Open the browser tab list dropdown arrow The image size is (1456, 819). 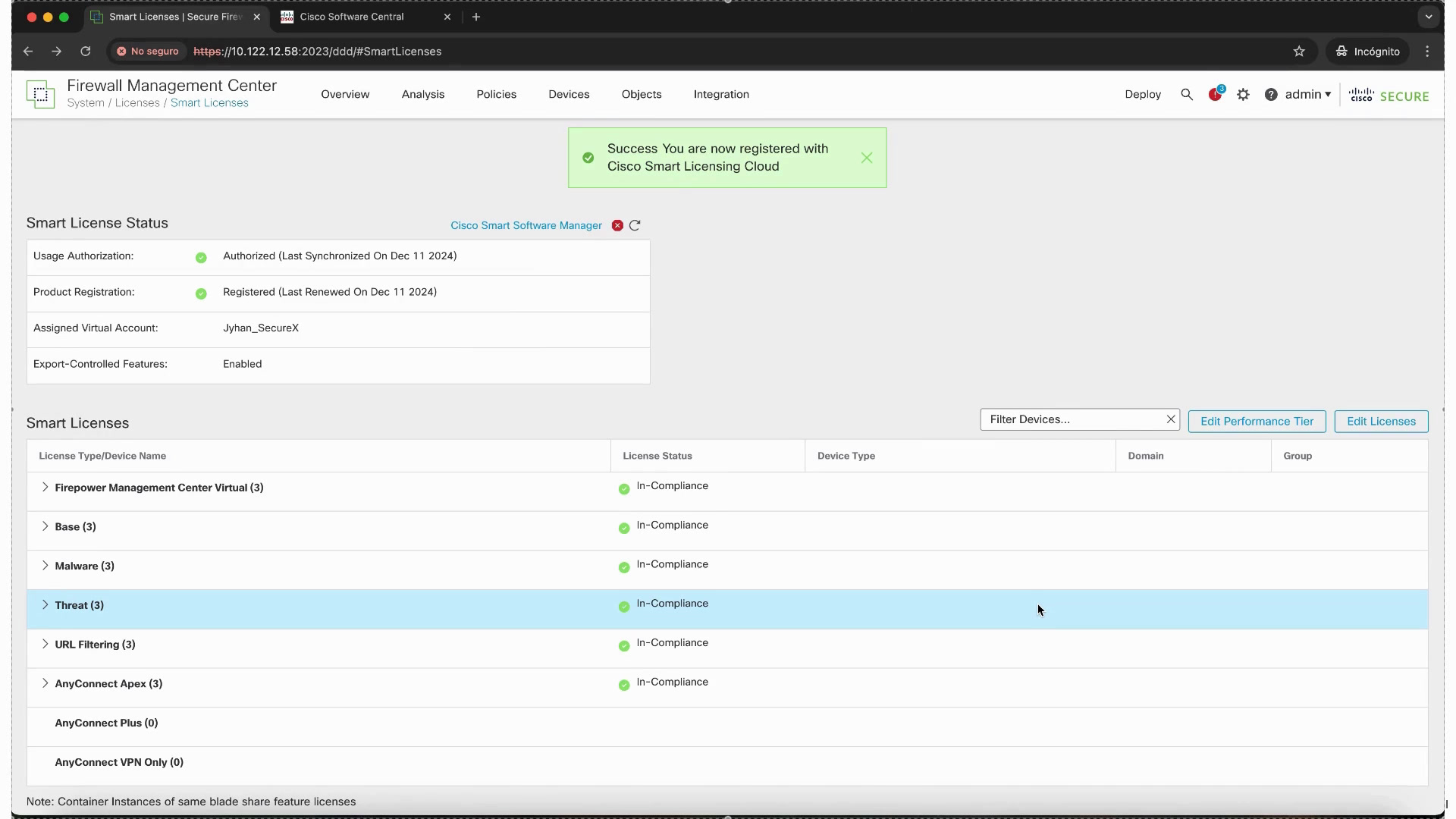tap(1428, 17)
